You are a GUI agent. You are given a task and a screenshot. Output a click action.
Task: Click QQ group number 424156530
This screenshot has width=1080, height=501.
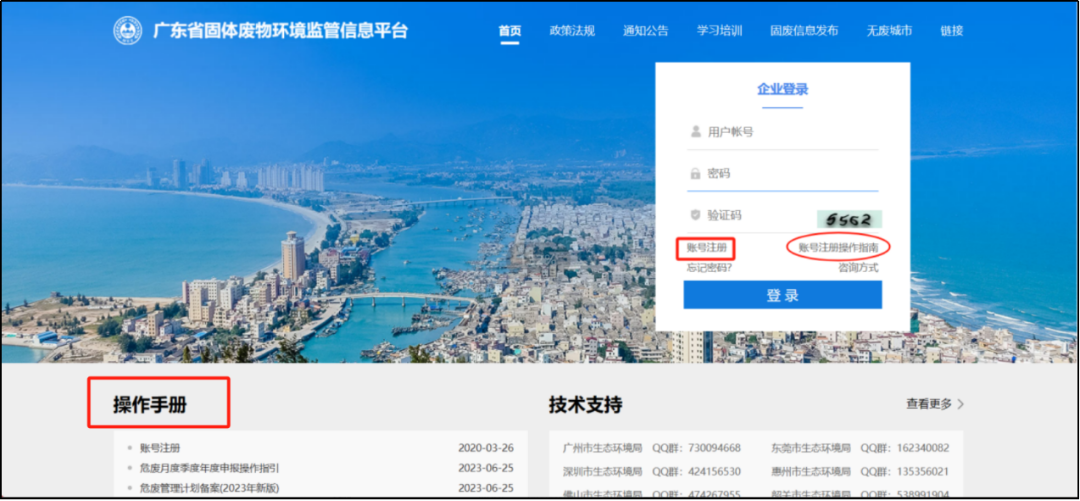[x=714, y=472]
